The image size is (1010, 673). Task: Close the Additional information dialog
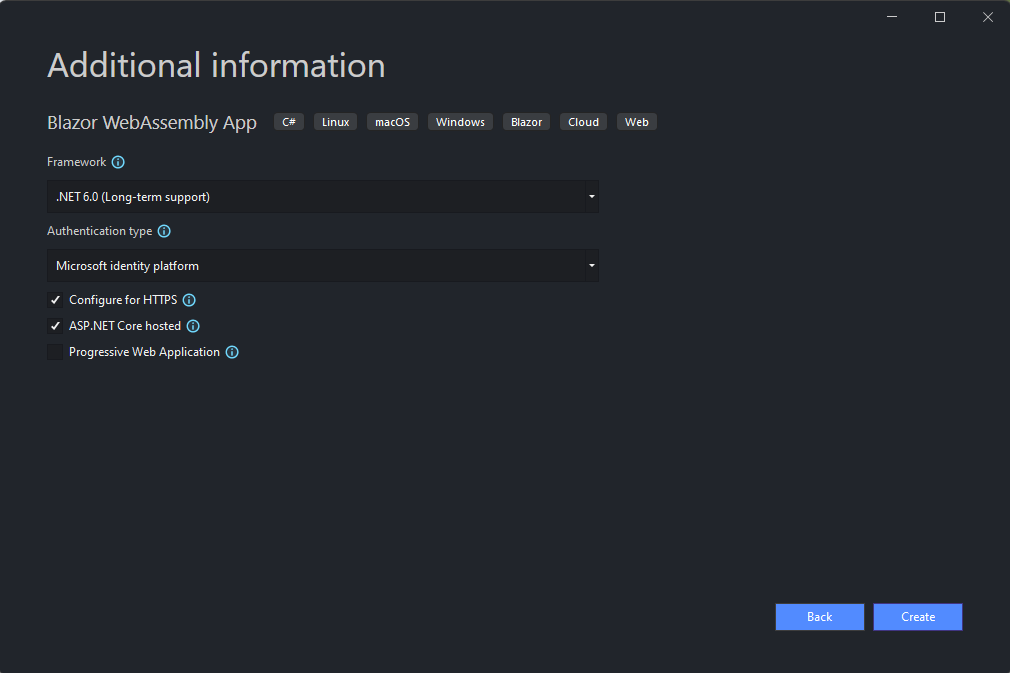[987, 17]
